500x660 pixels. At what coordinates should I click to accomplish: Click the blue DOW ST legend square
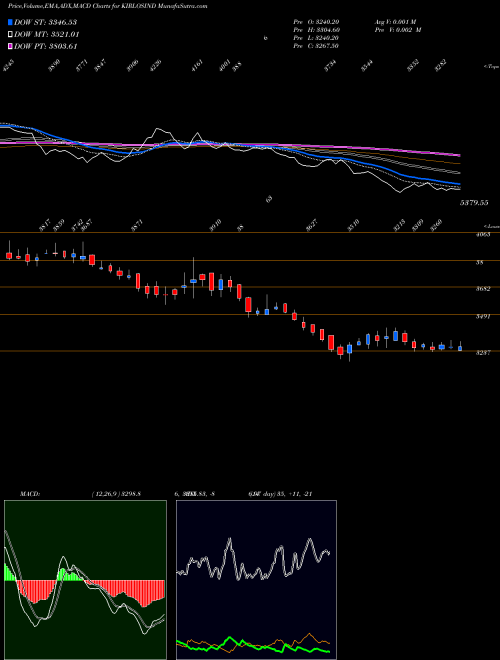point(10,22)
